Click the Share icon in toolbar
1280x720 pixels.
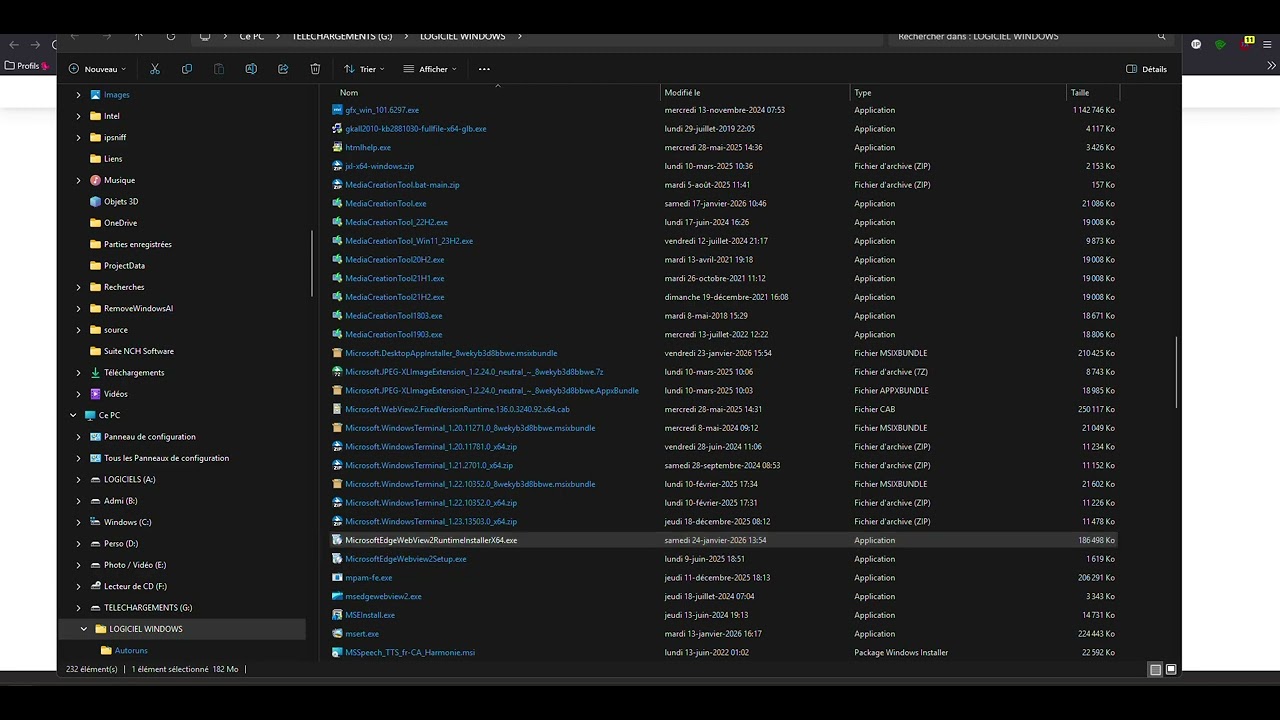click(283, 69)
